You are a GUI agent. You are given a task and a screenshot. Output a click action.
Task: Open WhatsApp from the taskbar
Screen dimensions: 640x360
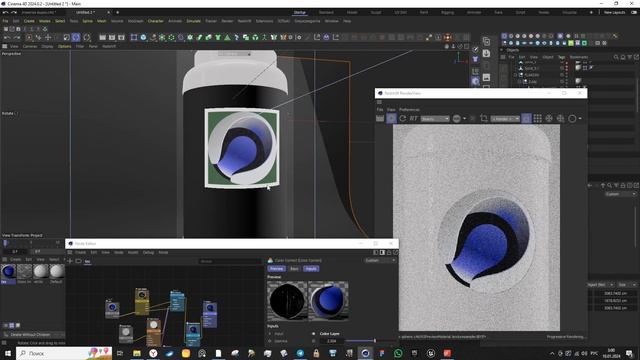click(x=398, y=353)
